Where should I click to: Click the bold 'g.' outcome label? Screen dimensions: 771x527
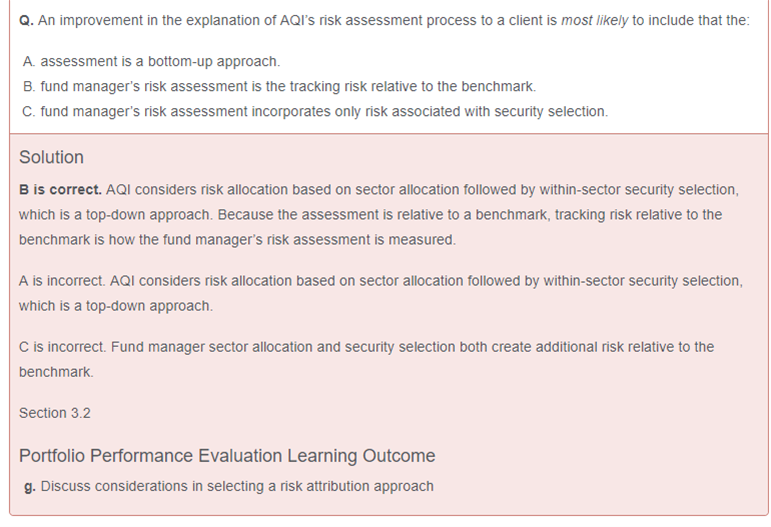tap(30, 487)
